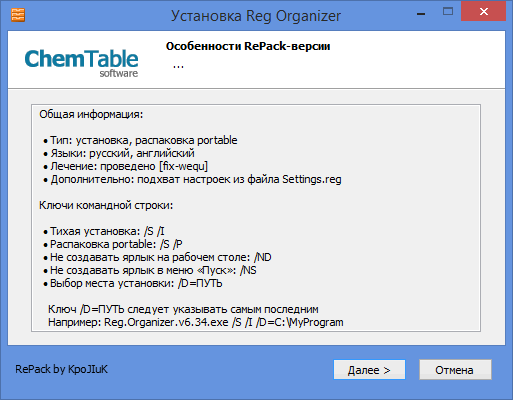Image resolution: width=513 pixels, height=400 pixels.
Task: Cancel the setup with Отмена
Action: [x=455, y=370]
